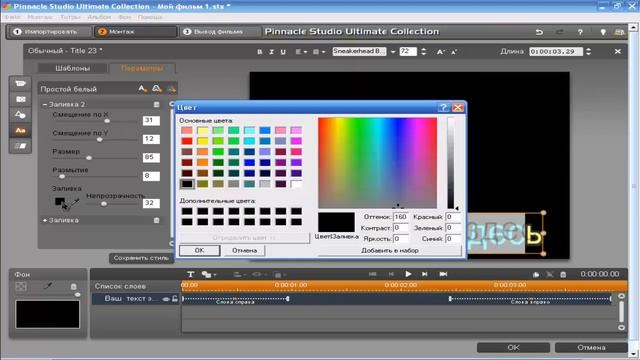Select the motion effects sidebar icon
Image resolution: width=640 pixels, height=360 pixels.
[20, 146]
